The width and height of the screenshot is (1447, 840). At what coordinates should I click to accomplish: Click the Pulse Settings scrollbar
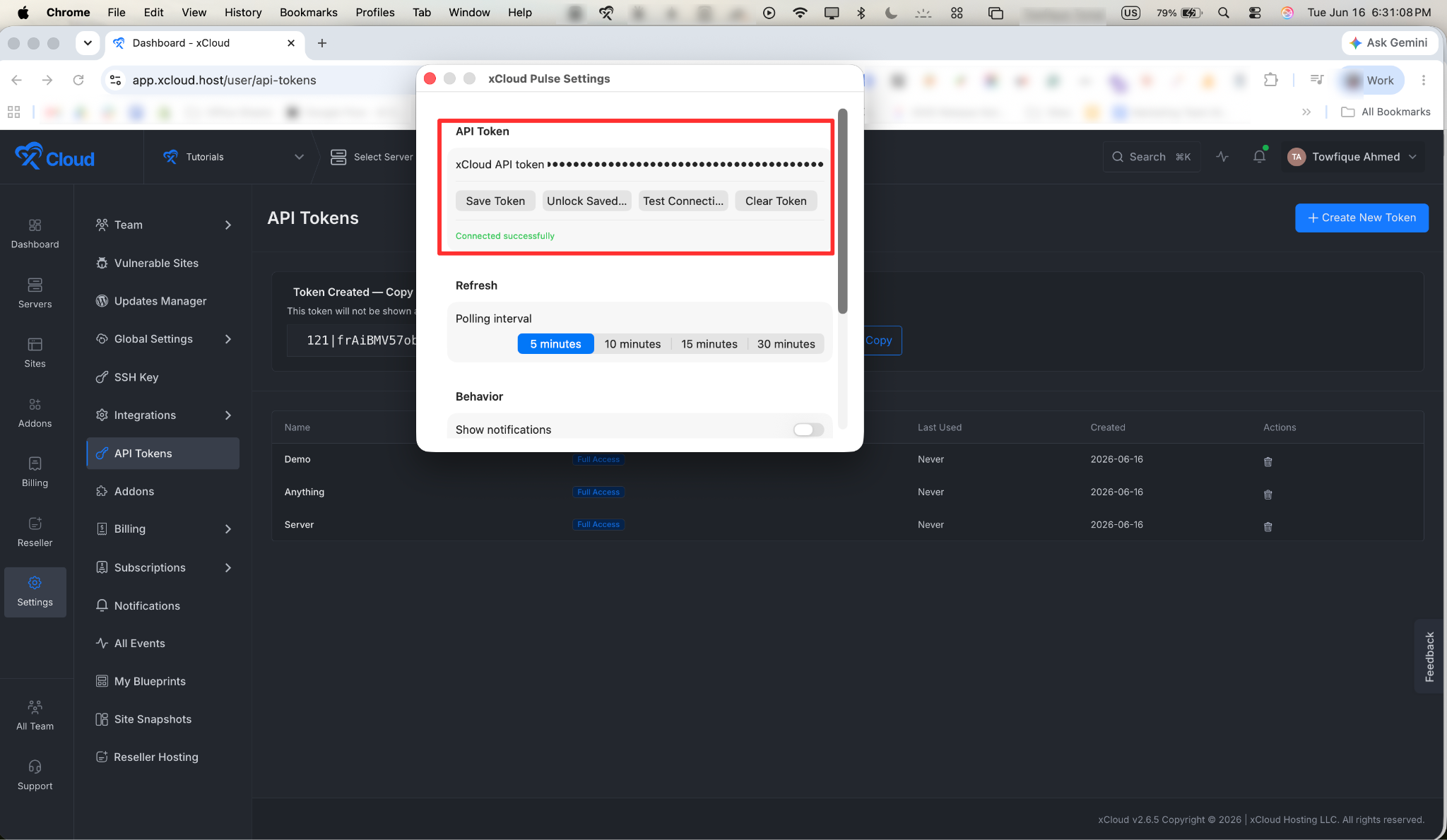(842, 211)
